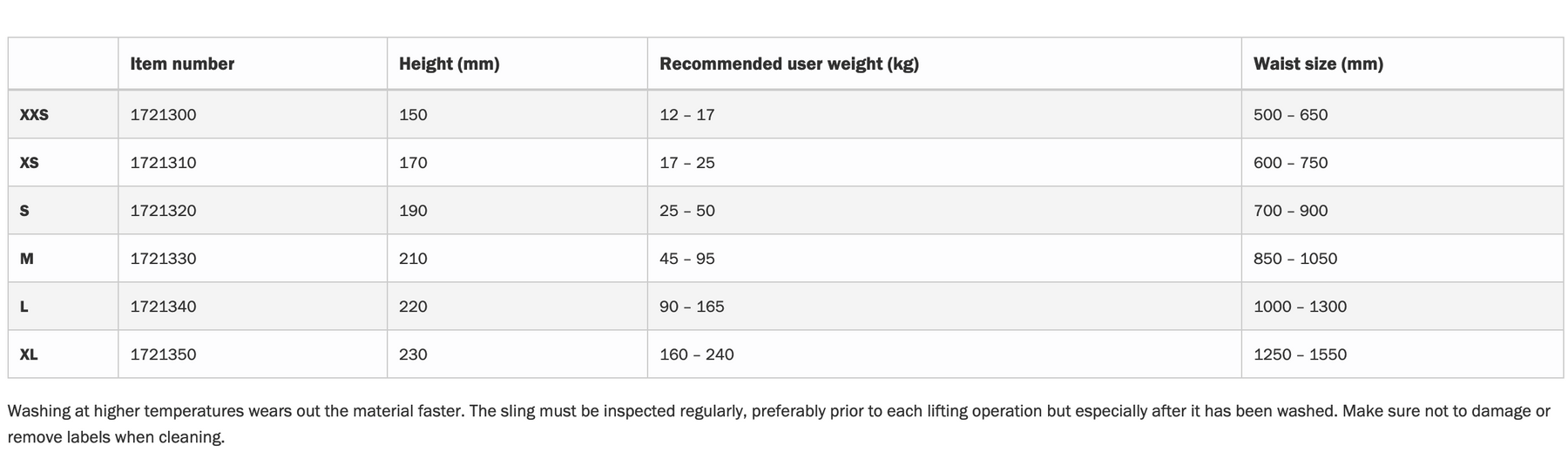Viewport: 1568px width, 452px height.
Task: Select the M size row label
Action: tap(26, 259)
